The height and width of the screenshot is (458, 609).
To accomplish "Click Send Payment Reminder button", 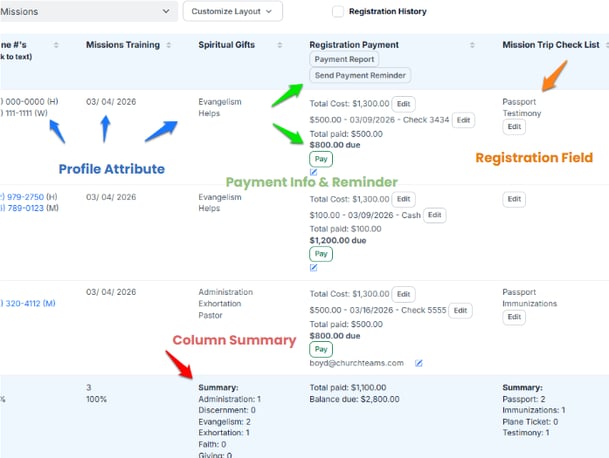I will [359, 76].
